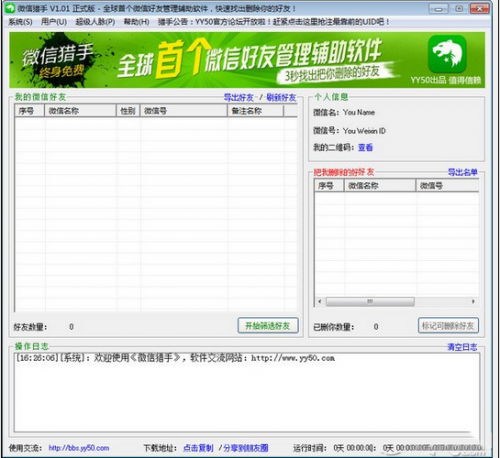This screenshot has width=500, height=458.
Task: Click the 刷新好友 link
Action: (281, 98)
